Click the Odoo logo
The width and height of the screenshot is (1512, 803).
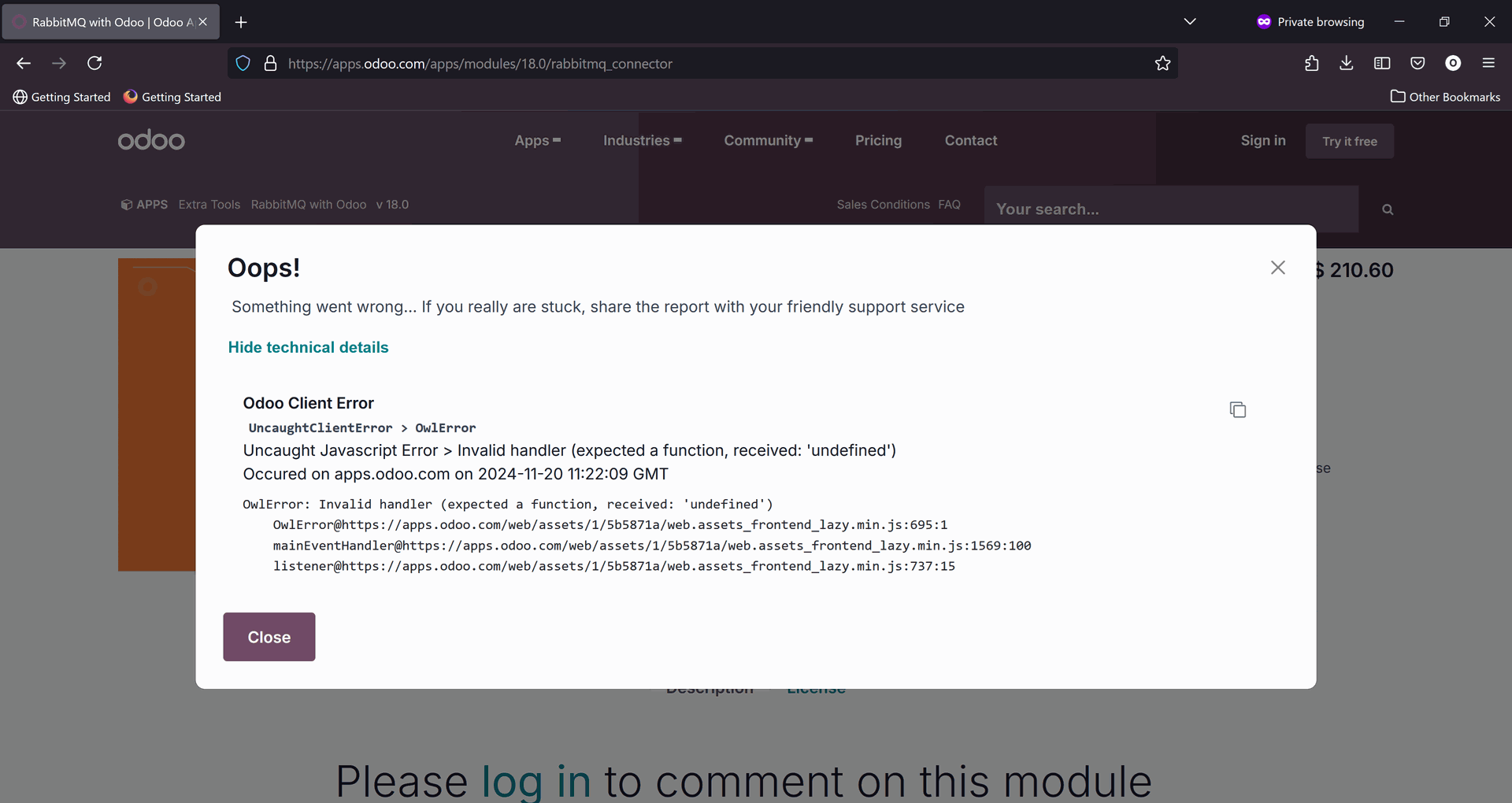[x=151, y=140]
